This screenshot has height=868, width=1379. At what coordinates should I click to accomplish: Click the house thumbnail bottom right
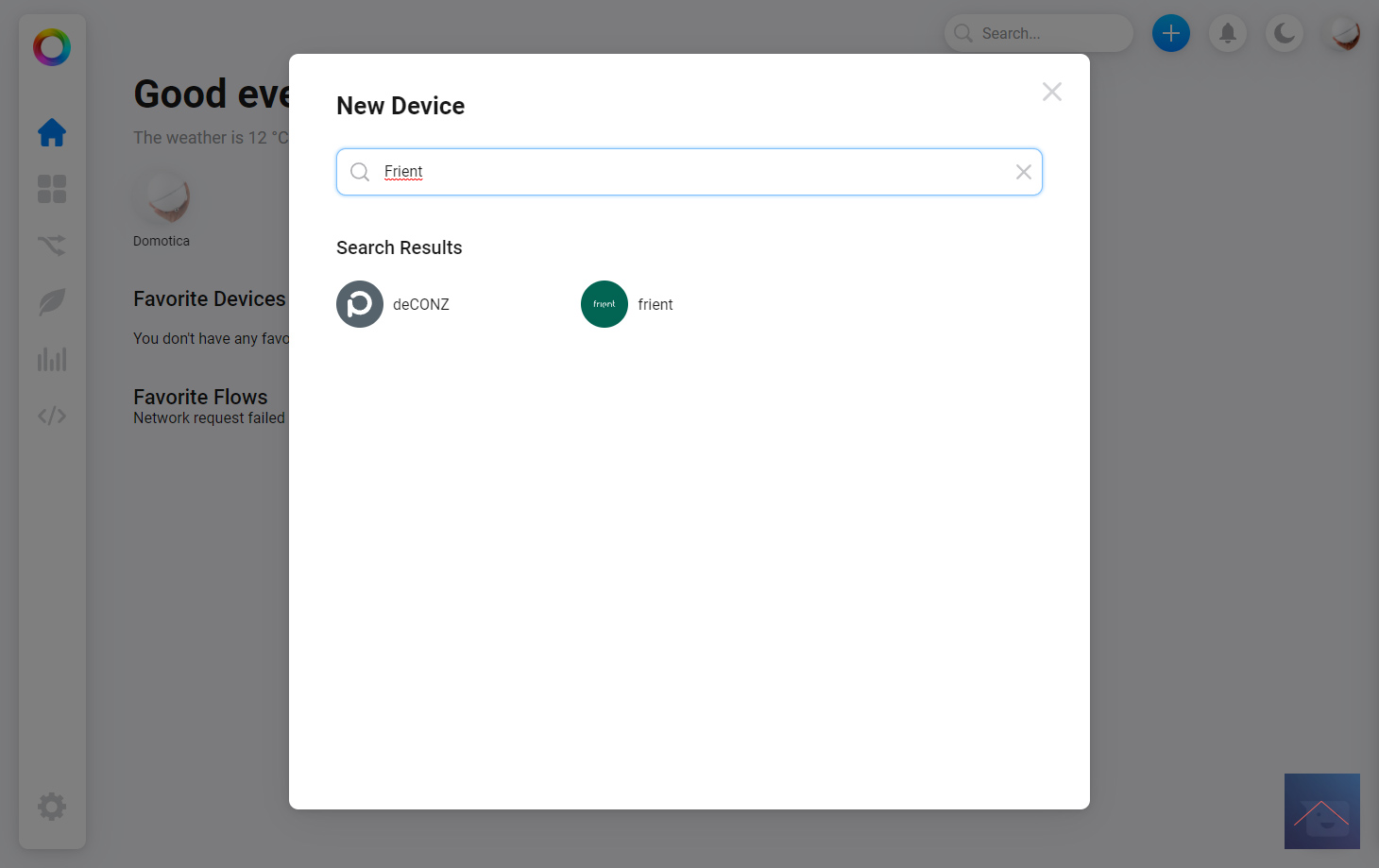[1322, 811]
